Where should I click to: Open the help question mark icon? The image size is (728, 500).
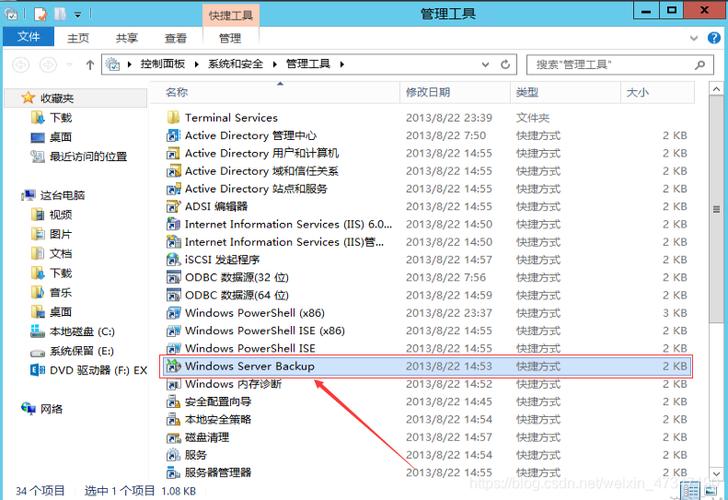coord(714,38)
